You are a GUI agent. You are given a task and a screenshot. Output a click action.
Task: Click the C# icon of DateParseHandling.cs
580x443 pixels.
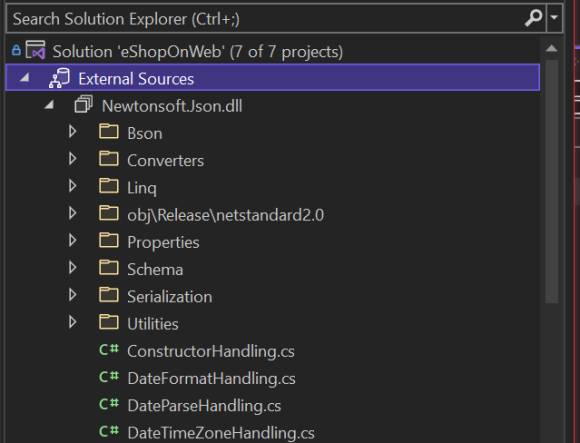pyautogui.click(x=109, y=404)
